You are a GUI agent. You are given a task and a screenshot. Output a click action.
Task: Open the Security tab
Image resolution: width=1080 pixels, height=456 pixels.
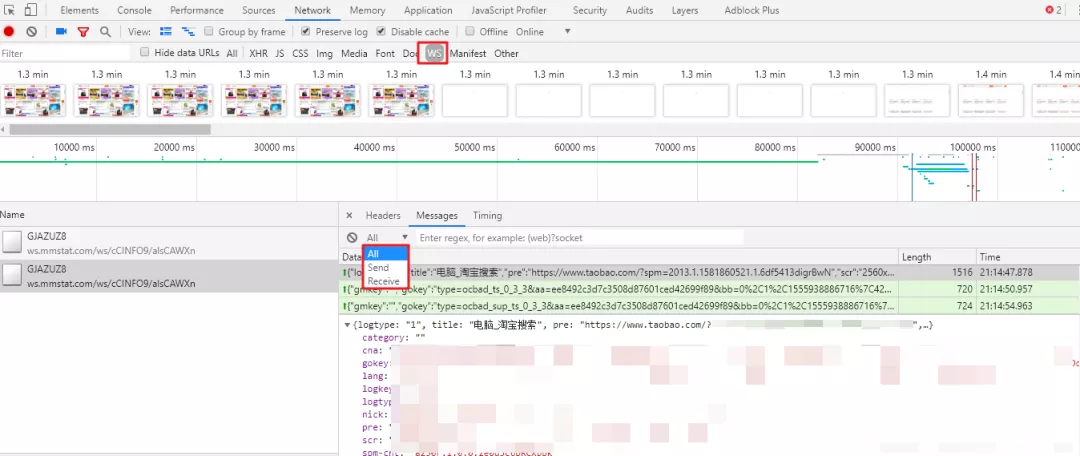pos(590,10)
